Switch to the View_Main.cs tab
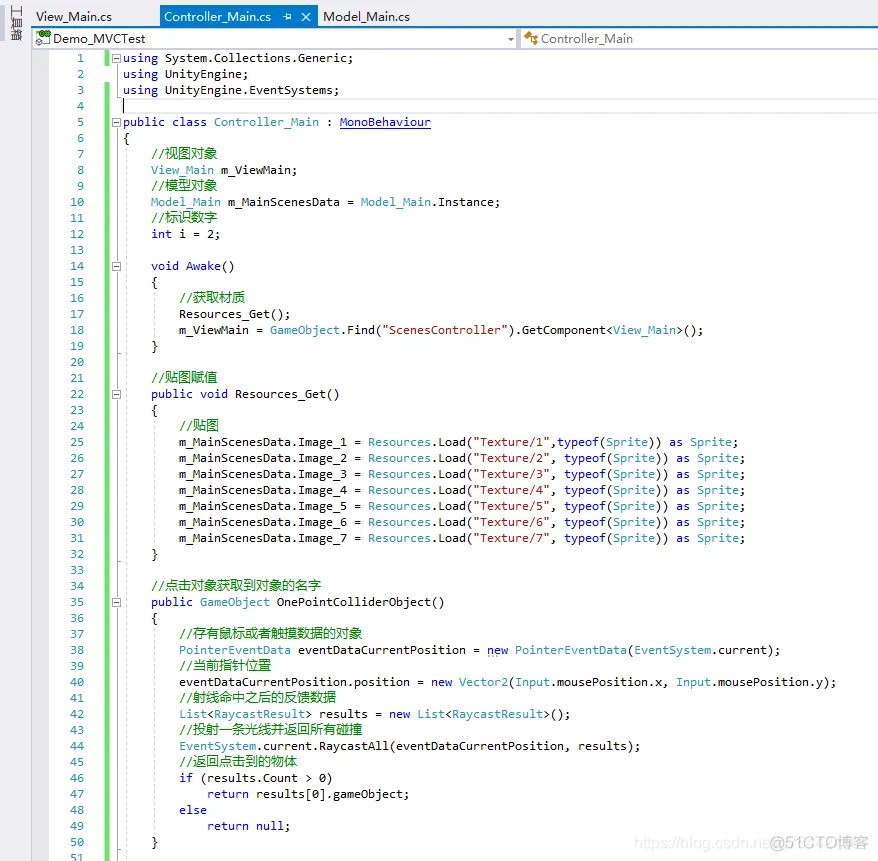 [73, 17]
